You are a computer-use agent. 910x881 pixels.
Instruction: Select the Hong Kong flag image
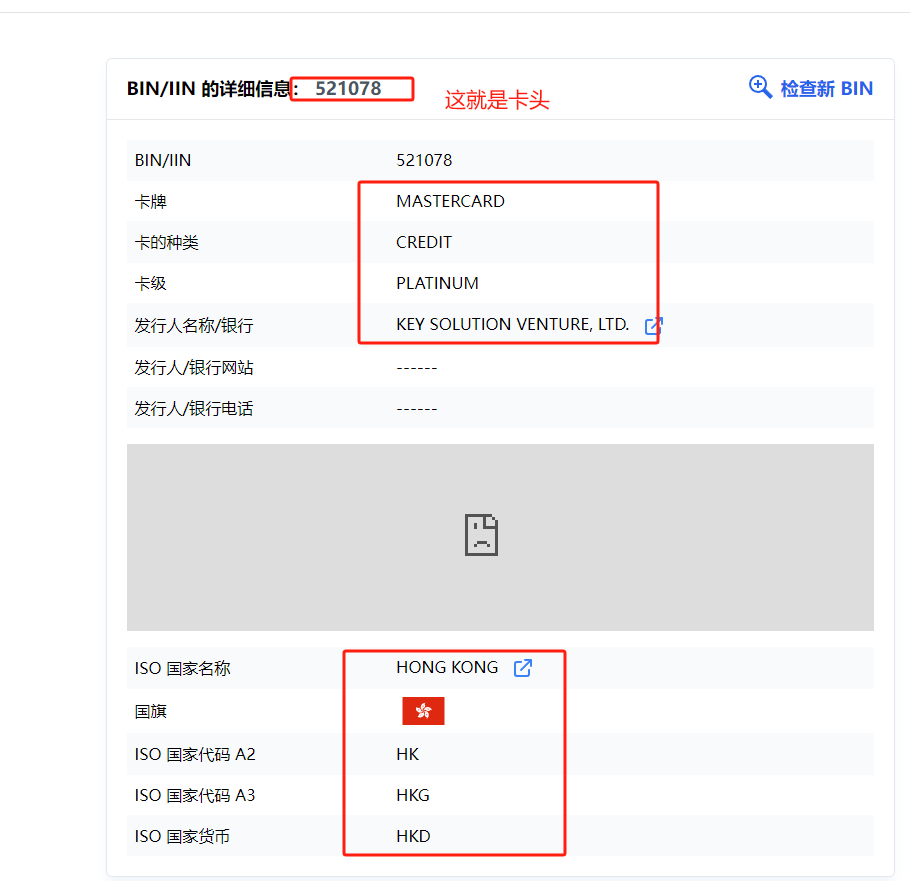click(x=423, y=711)
